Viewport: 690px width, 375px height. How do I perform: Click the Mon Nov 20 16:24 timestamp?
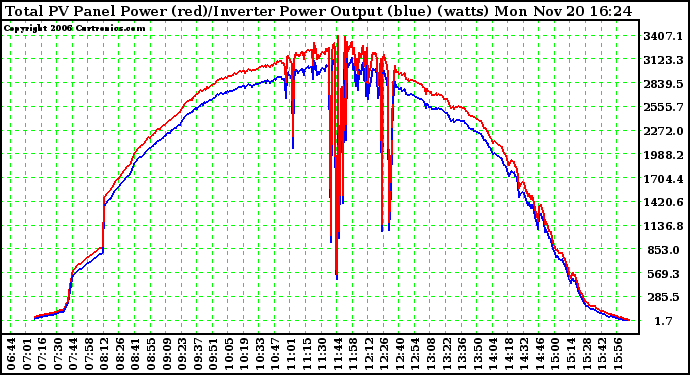click(564, 11)
